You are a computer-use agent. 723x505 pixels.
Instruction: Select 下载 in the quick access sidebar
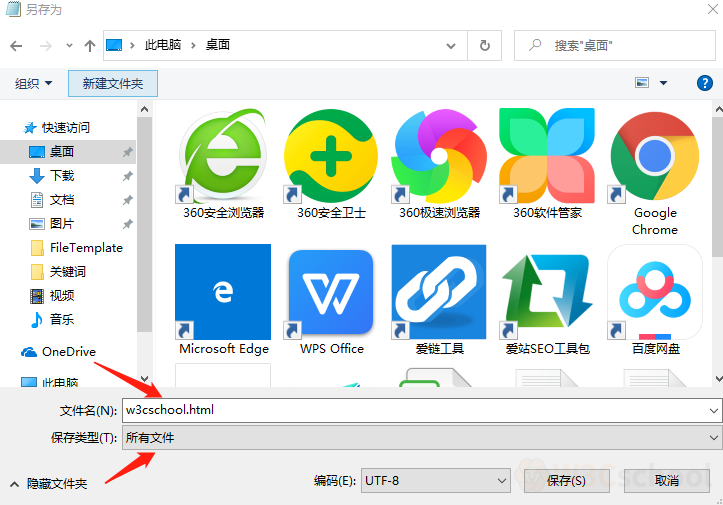[x=61, y=176]
